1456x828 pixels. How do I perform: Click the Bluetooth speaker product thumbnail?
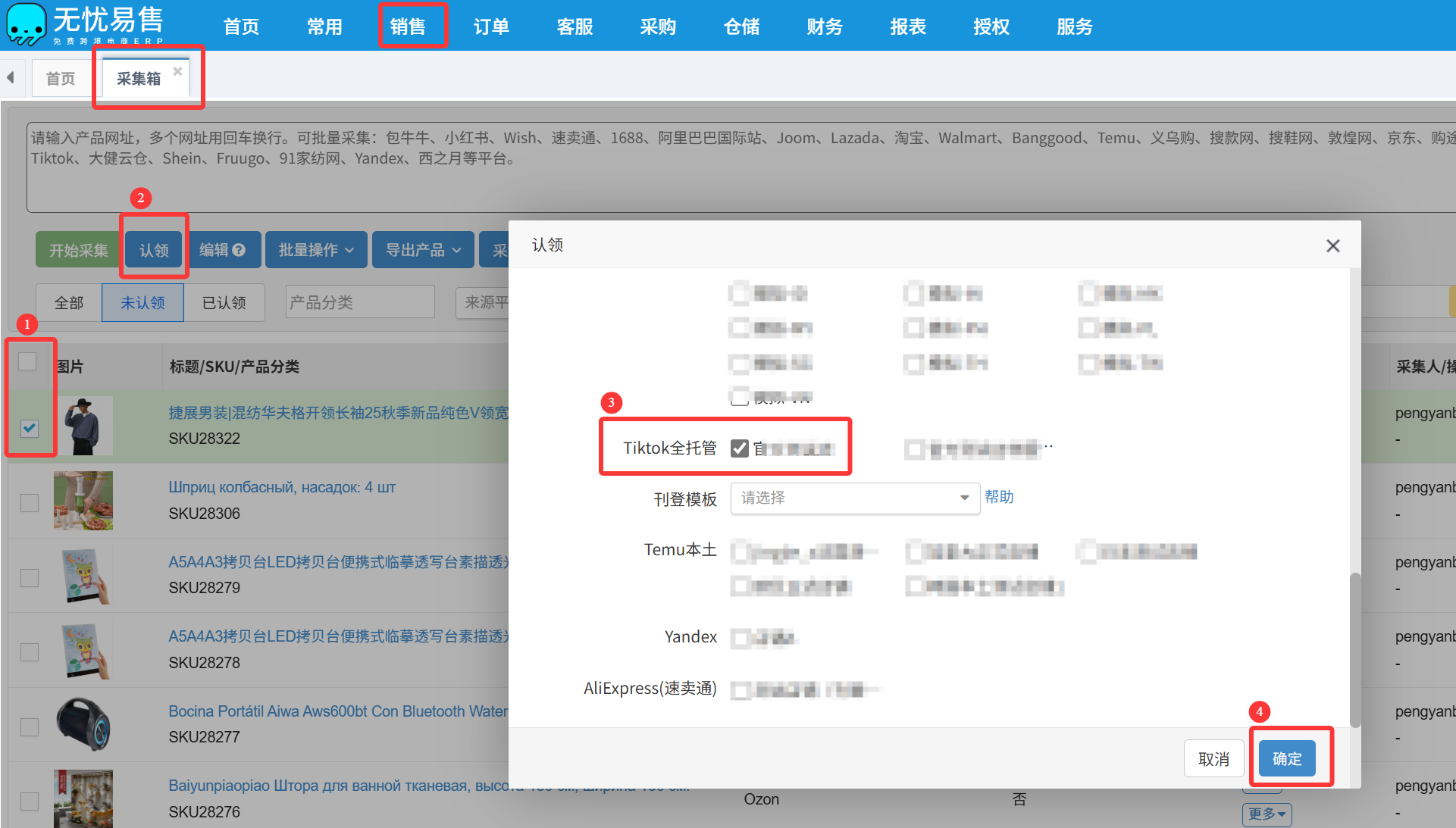pyautogui.click(x=83, y=724)
